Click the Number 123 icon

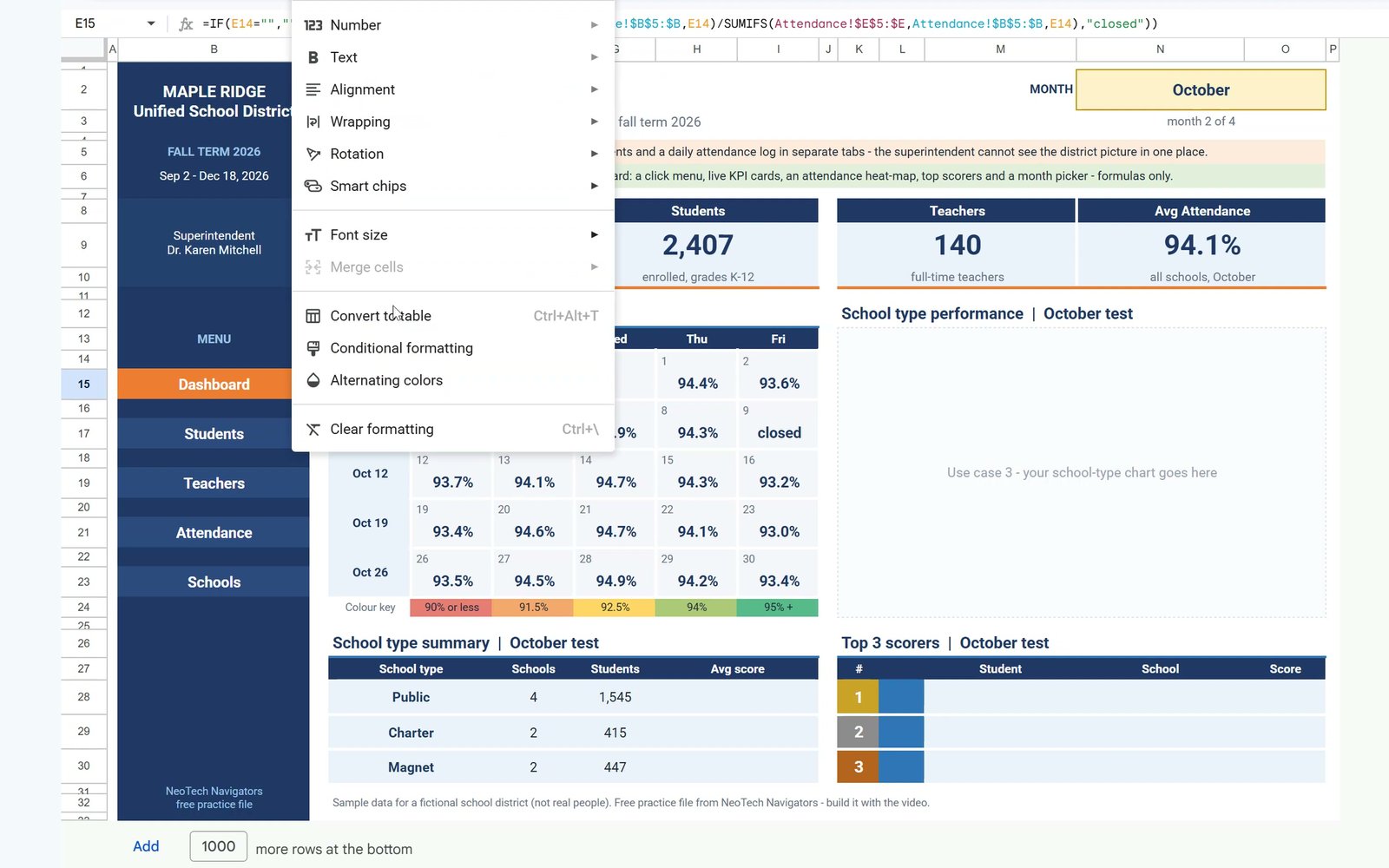tap(313, 25)
